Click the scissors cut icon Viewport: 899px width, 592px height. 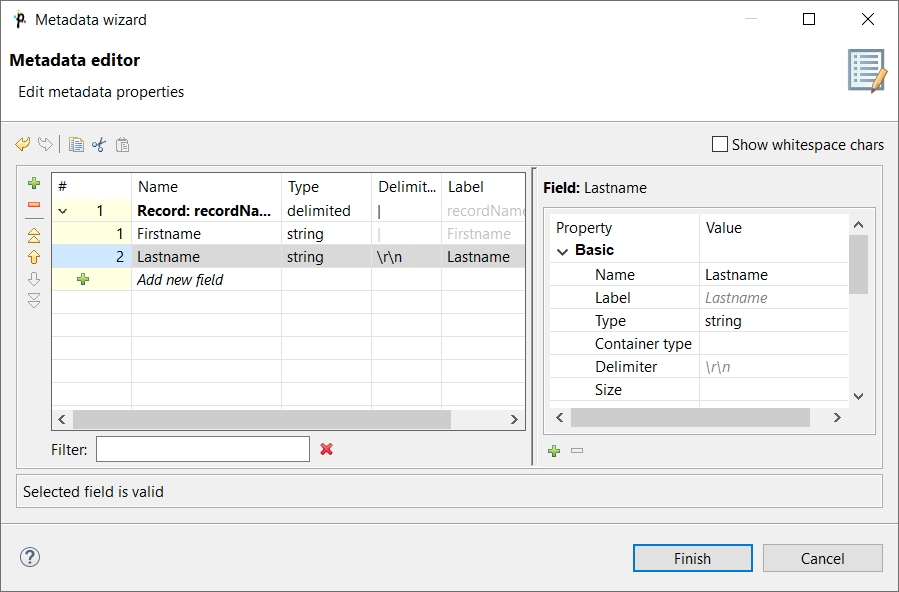99,144
